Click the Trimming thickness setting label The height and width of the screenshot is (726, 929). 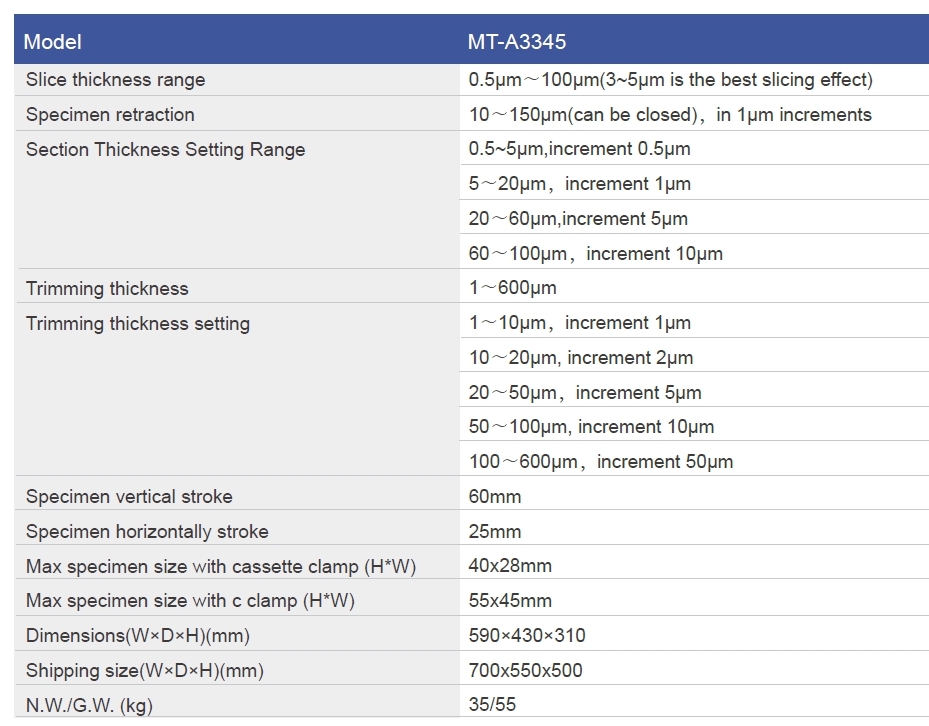138,324
